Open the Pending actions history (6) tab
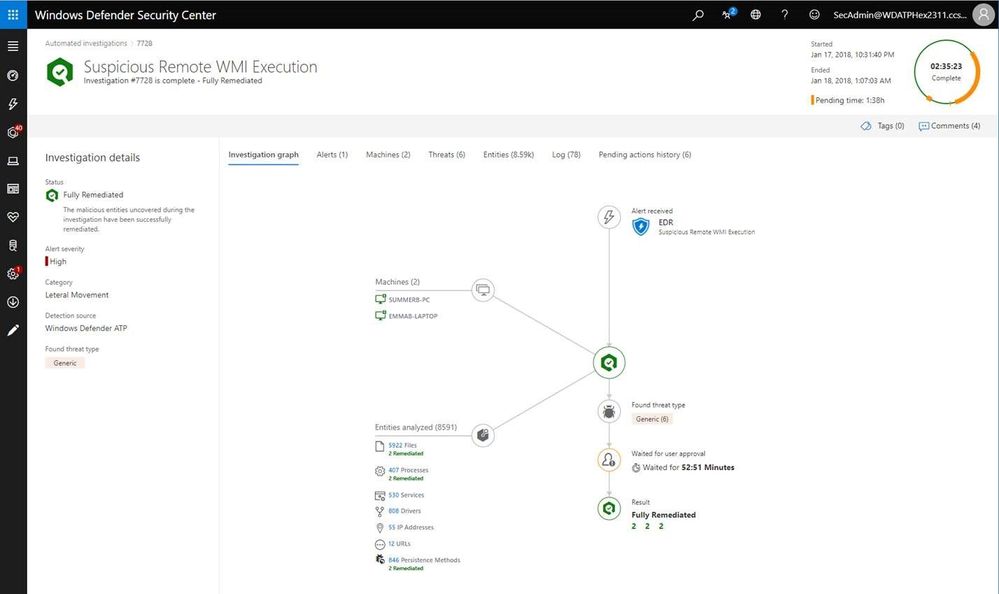Screen dimensions: 999x594 pyautogui.click(x=645, y=155)
